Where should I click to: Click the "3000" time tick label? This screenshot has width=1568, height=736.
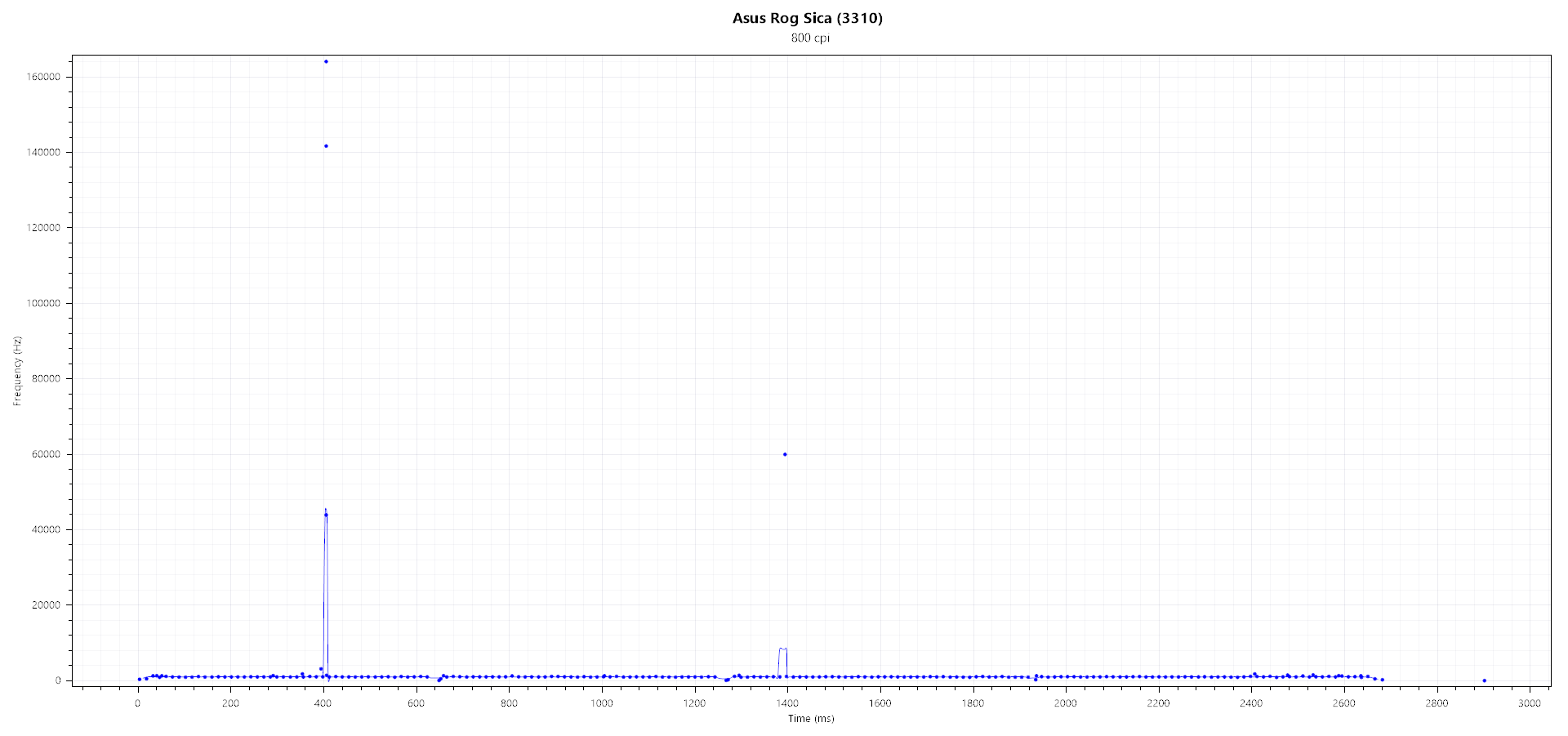[x=1530, y=703]
